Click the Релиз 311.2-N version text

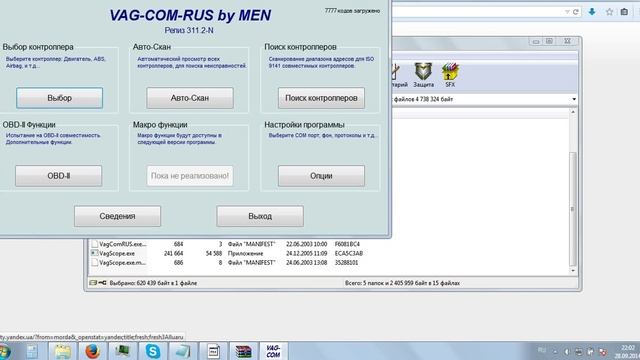pyautogui.click(x=189, y=30)
